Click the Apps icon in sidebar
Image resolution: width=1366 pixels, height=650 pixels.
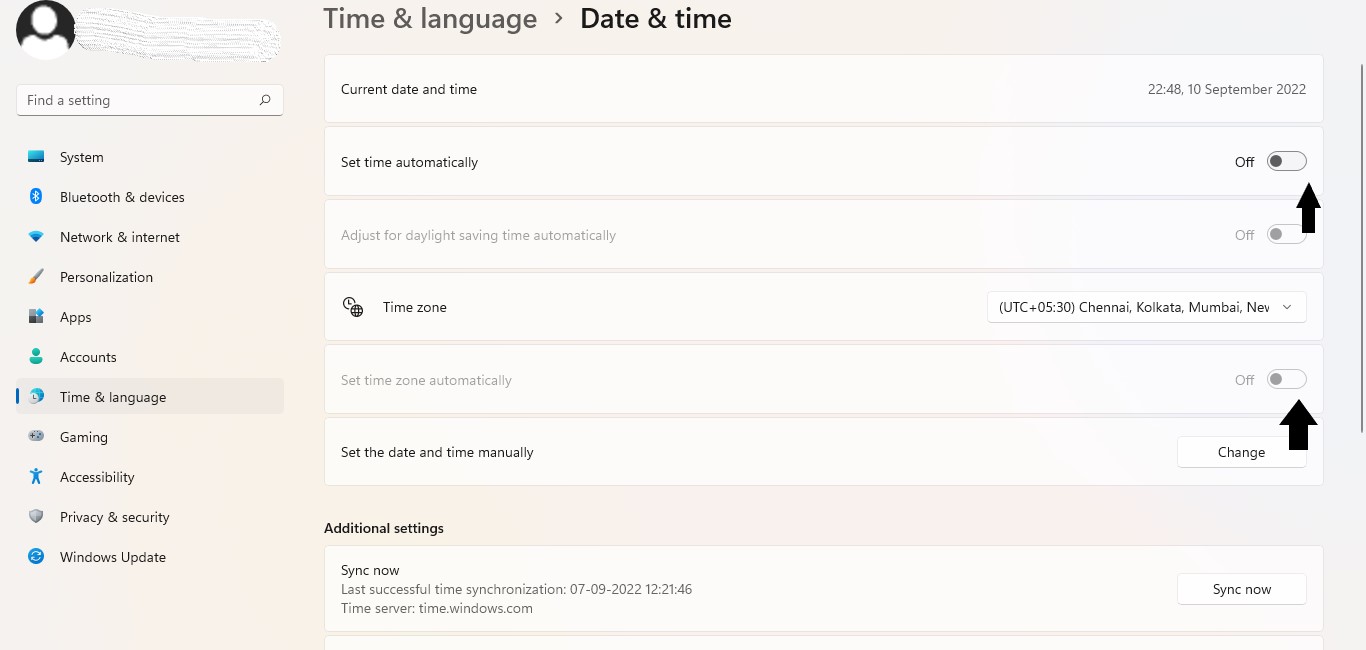(x=36, y=317)
